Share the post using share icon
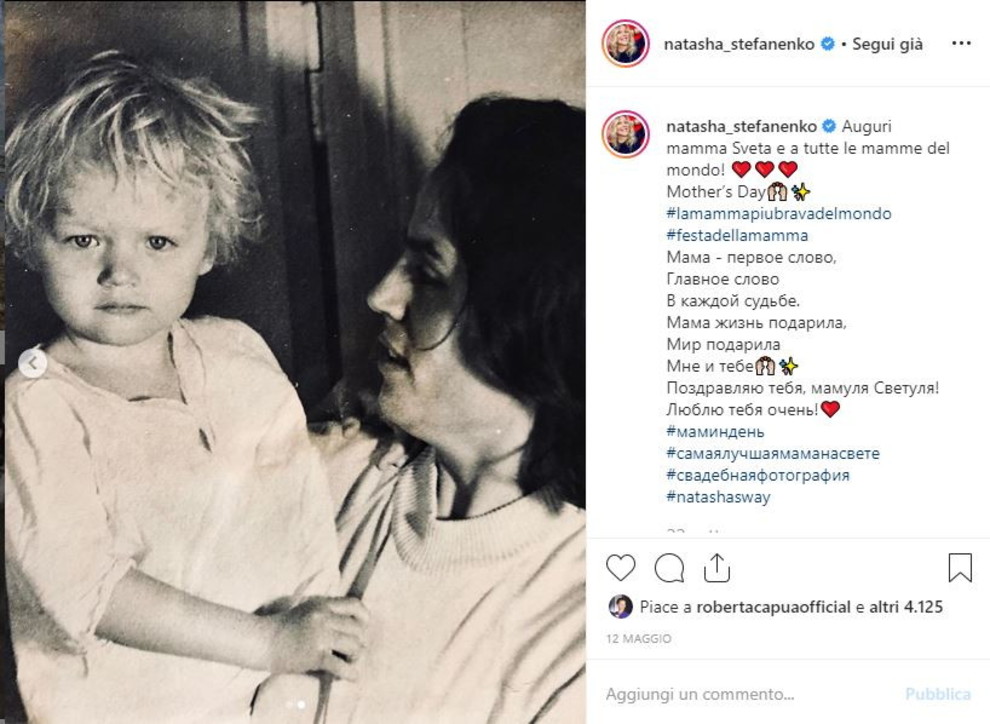 717,567
